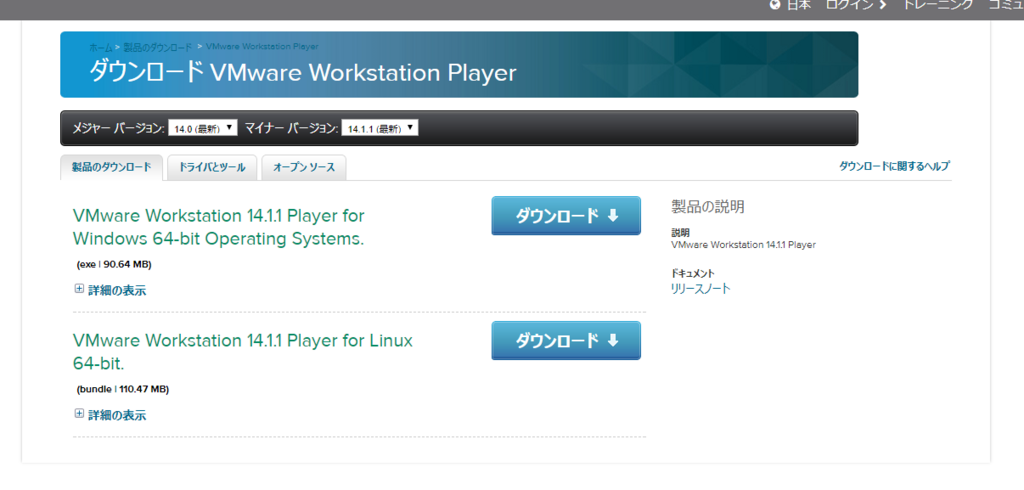
Task: Click the globe icon beside 日本
Action: pos(775,5)
